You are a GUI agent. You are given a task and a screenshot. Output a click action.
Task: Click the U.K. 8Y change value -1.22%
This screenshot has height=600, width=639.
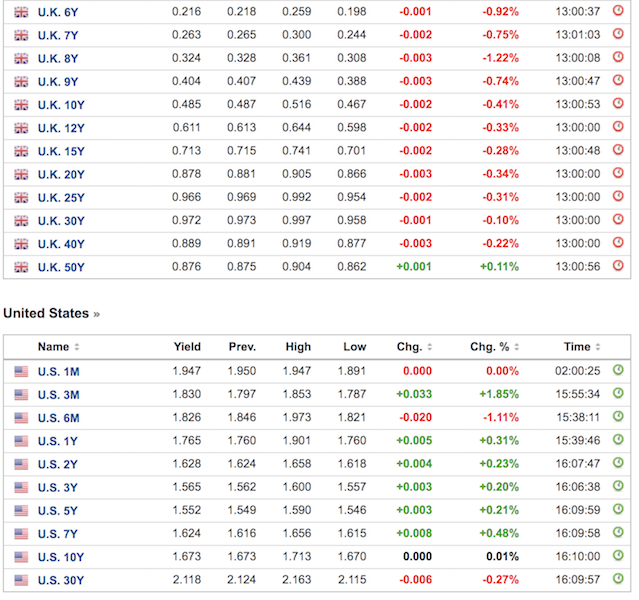(501, 58)
